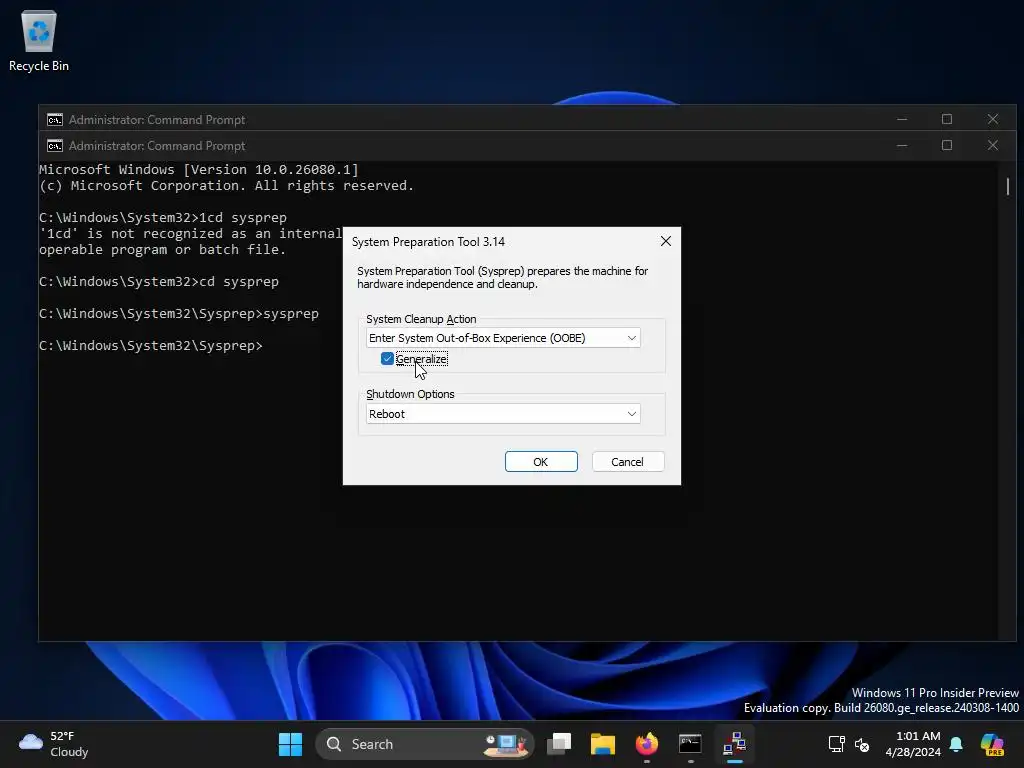Click the muted volume tray icon
This screenshot has width=1024, height=768.
coord(862,744)
